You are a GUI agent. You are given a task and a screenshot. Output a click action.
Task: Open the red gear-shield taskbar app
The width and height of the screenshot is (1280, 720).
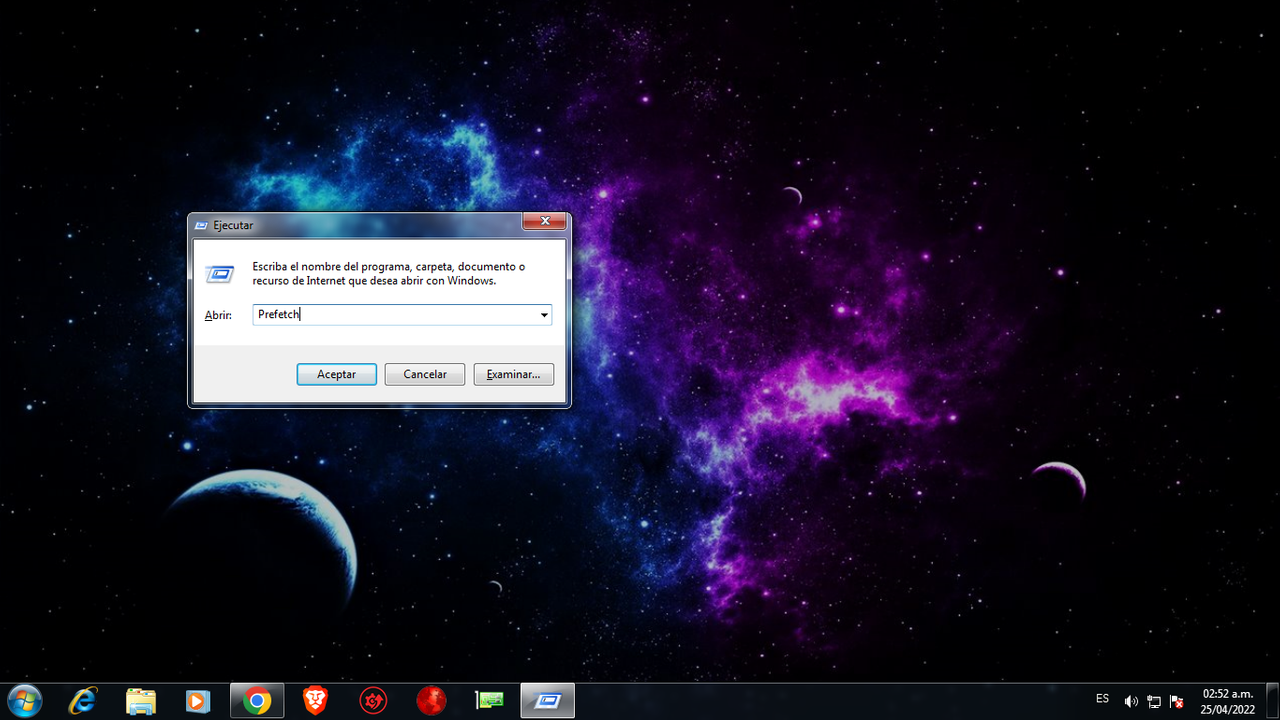(373, 701)
